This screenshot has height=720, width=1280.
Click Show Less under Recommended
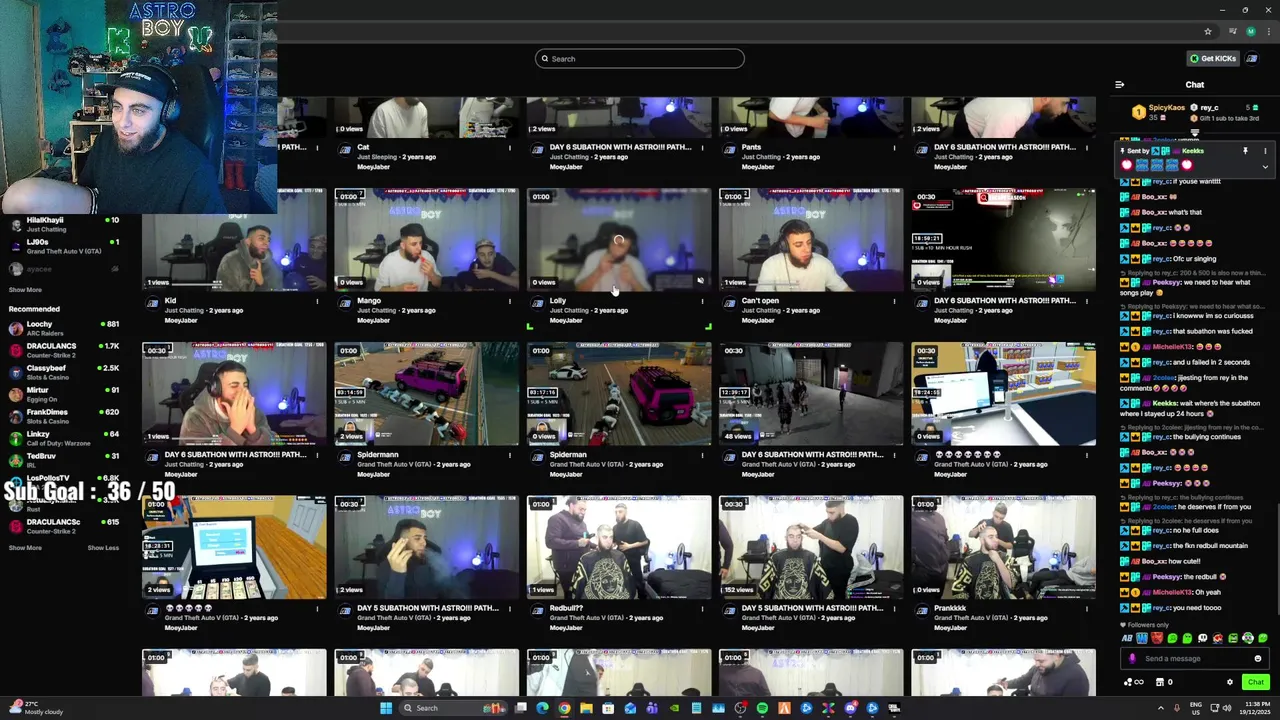click(103, 548)
